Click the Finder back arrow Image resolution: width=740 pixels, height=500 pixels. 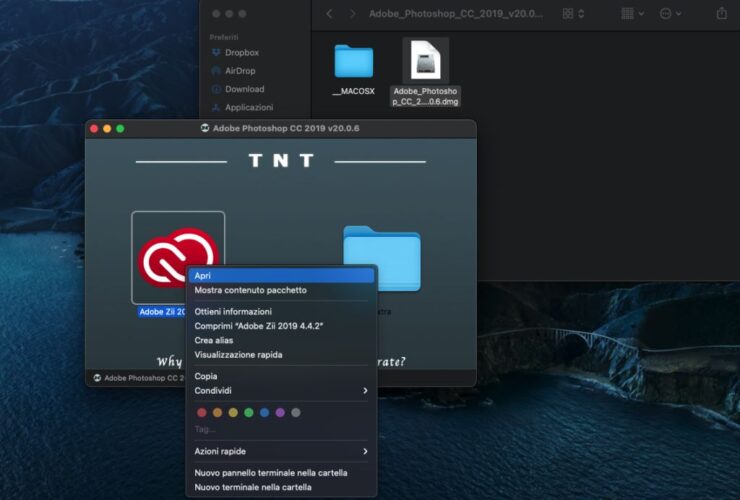[x=330, y=14]
